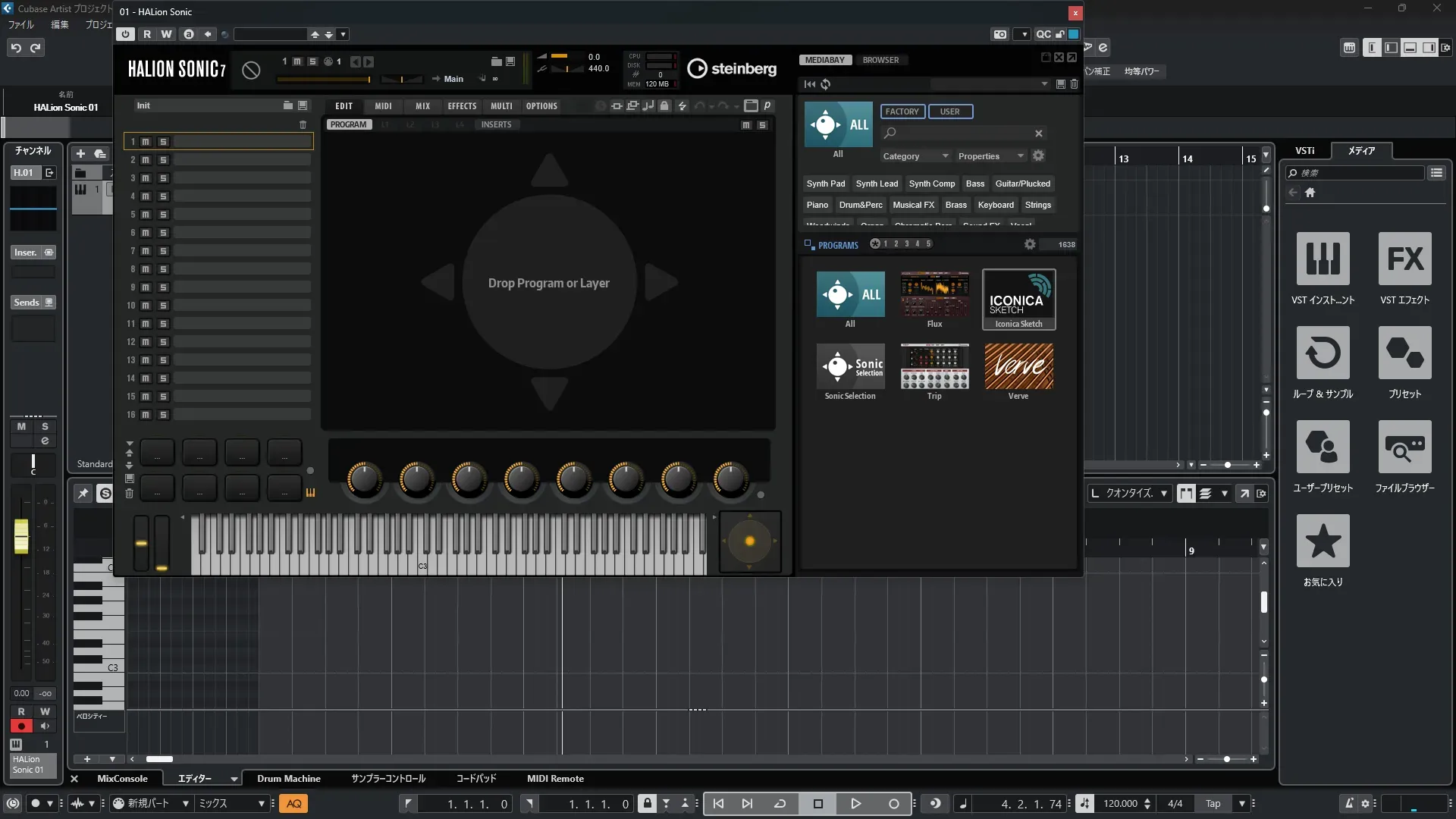
Task: Expand the Category dropdown
Action: [915, 156]
